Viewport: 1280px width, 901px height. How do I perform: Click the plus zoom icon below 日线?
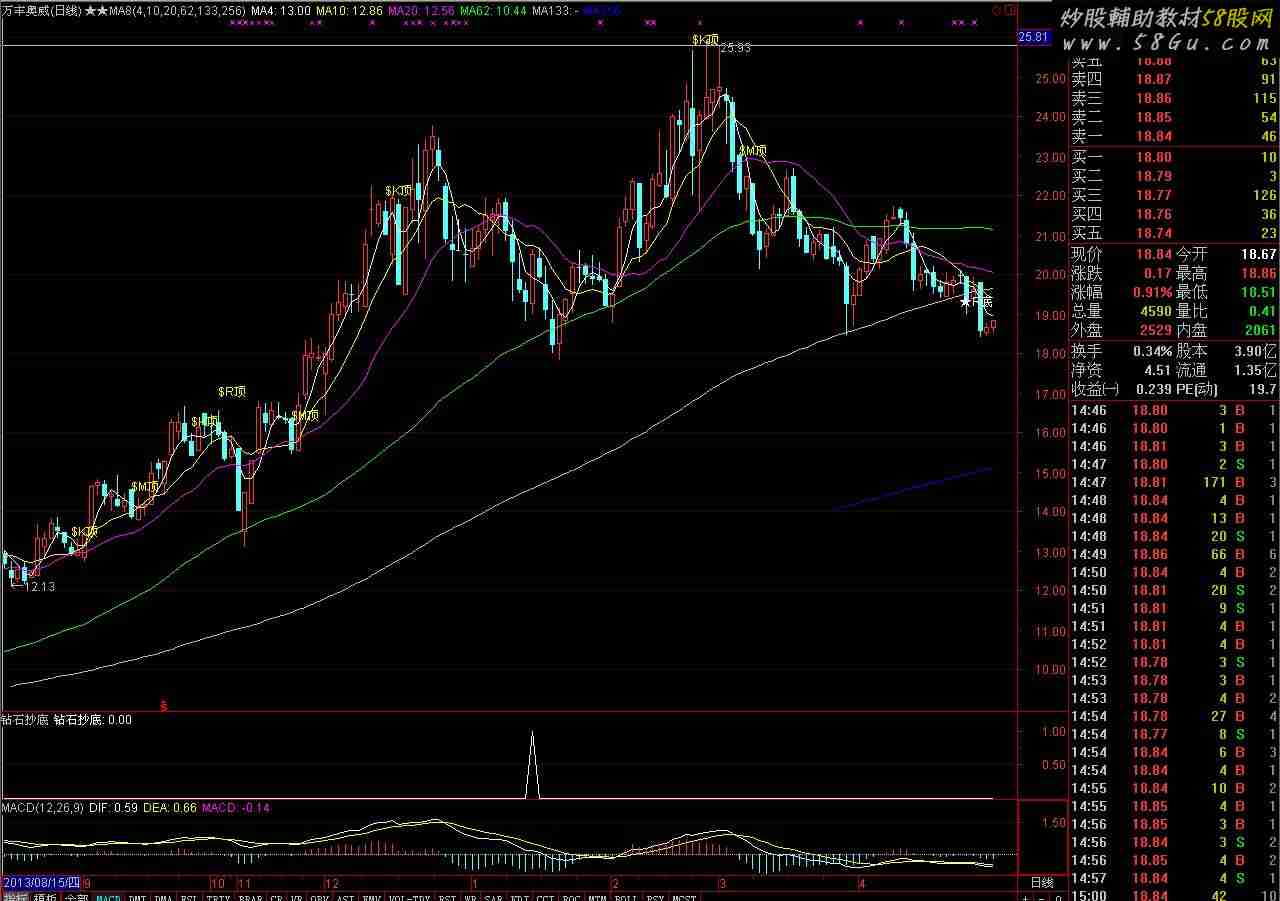[x=1025, y=897]
